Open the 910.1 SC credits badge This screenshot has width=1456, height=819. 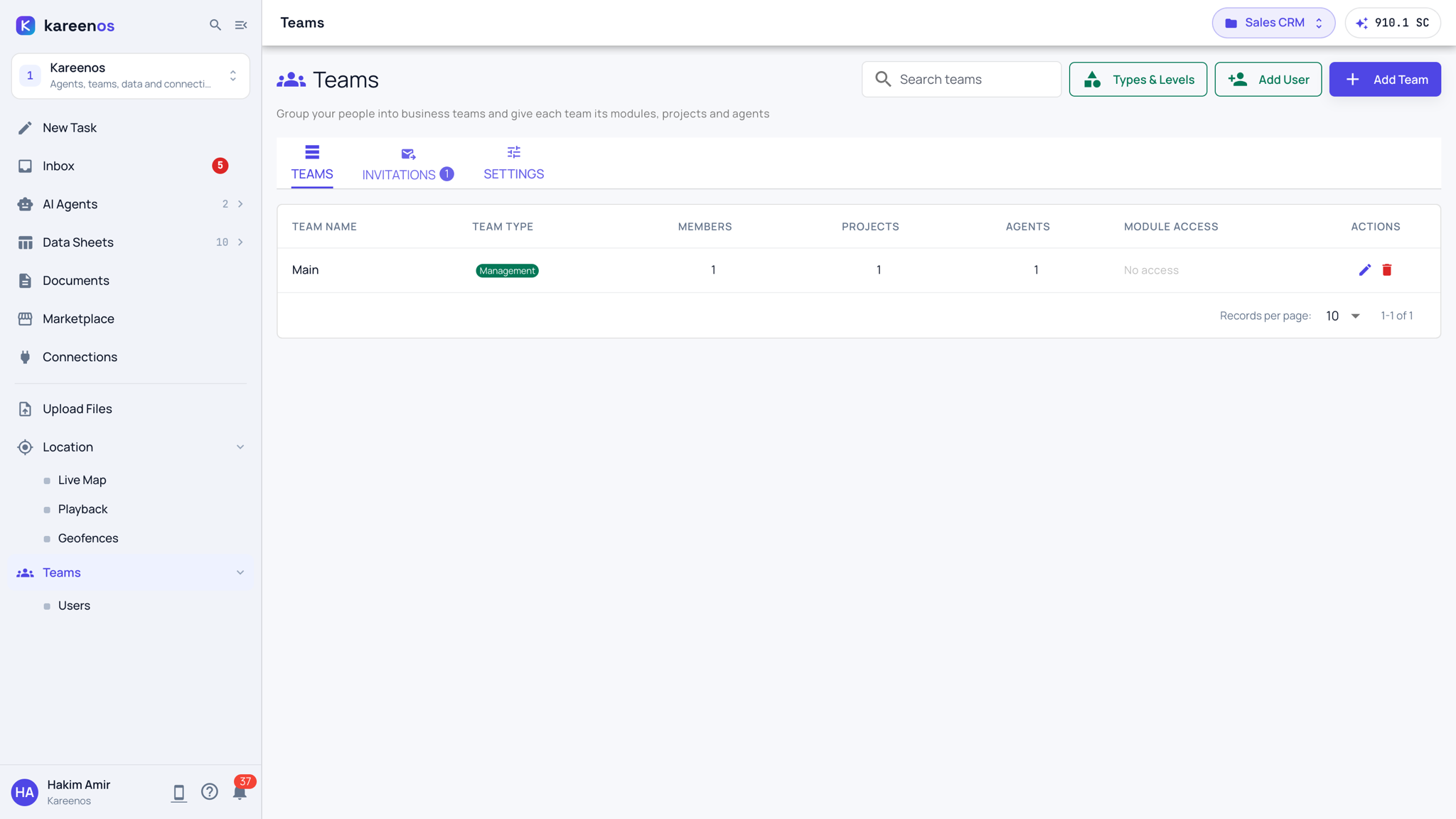(x=1393, y=23)
